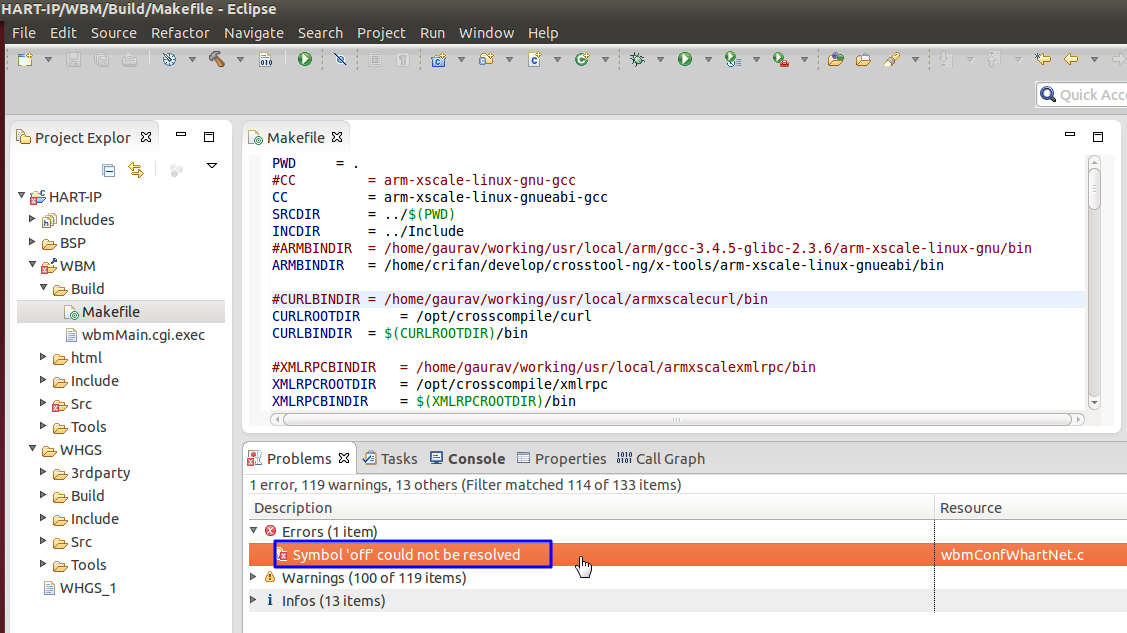Toggle the highlighter Mark Occurrences icon
Image resolution: width=1127 pixels, height=633 pixels.
coord(891,60)
